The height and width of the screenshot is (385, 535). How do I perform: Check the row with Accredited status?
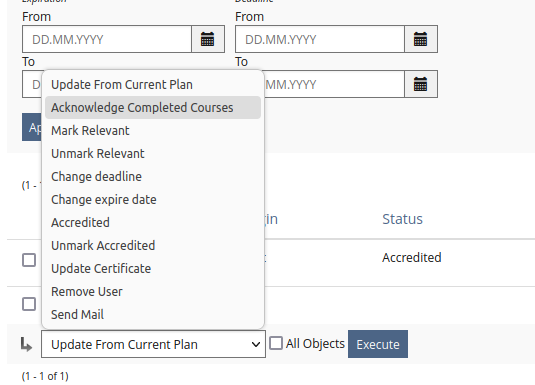(29, 260)
